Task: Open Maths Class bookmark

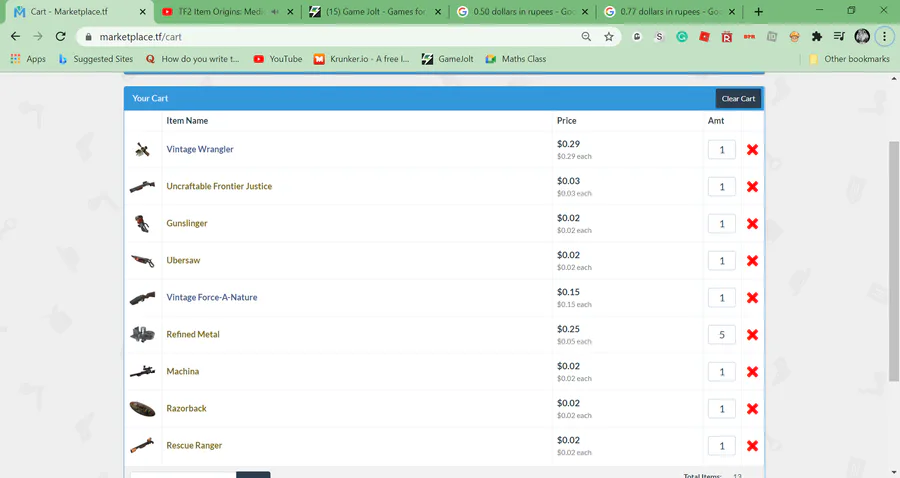Action: (515, 59)
